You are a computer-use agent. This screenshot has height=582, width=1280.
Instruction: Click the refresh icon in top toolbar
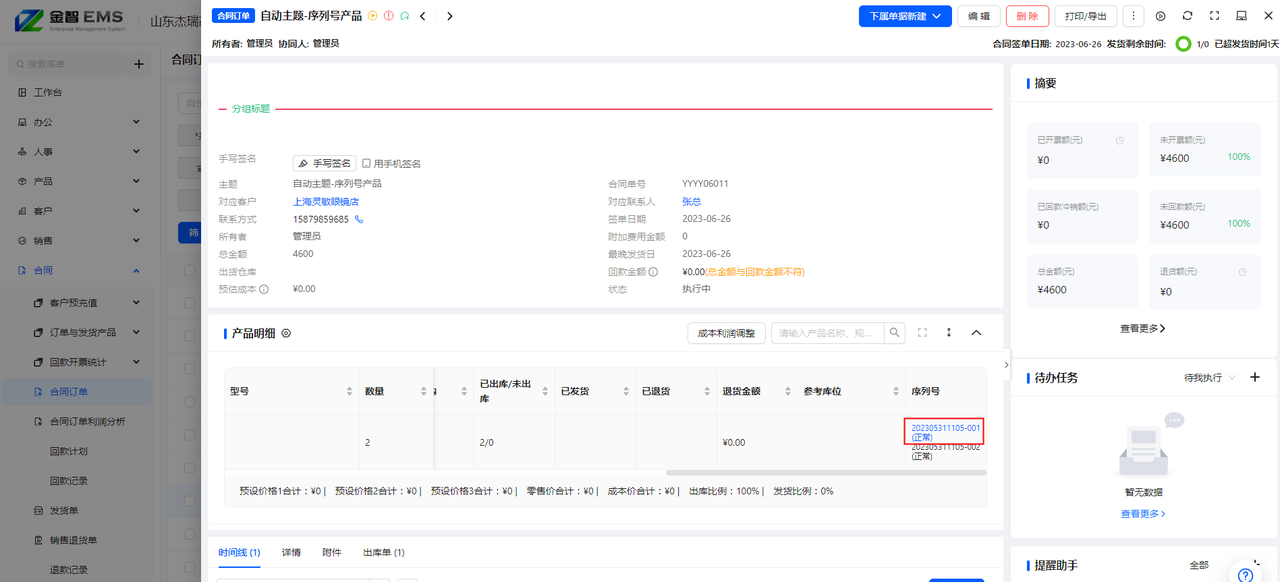coord(1187,16)
